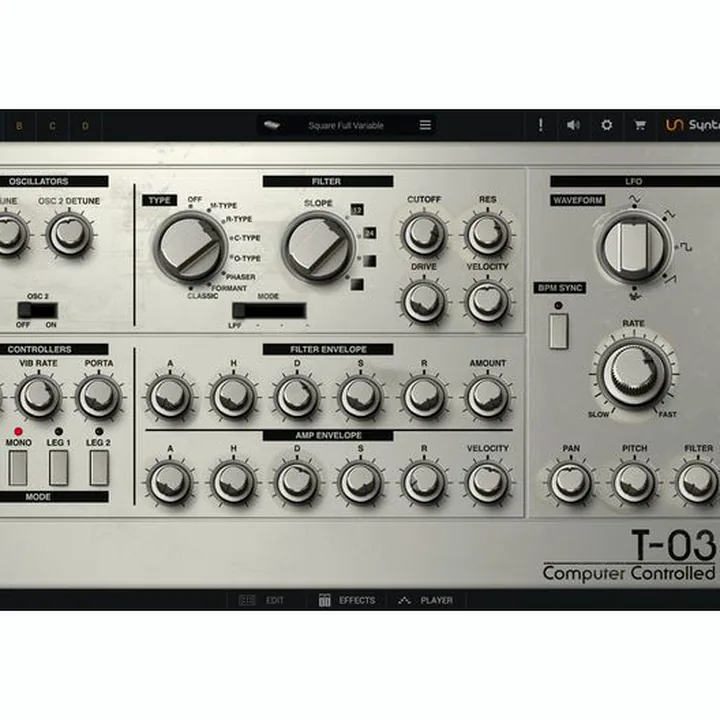Enable the LEG 1 mode switch
The image size is (720, 720).
59,467
